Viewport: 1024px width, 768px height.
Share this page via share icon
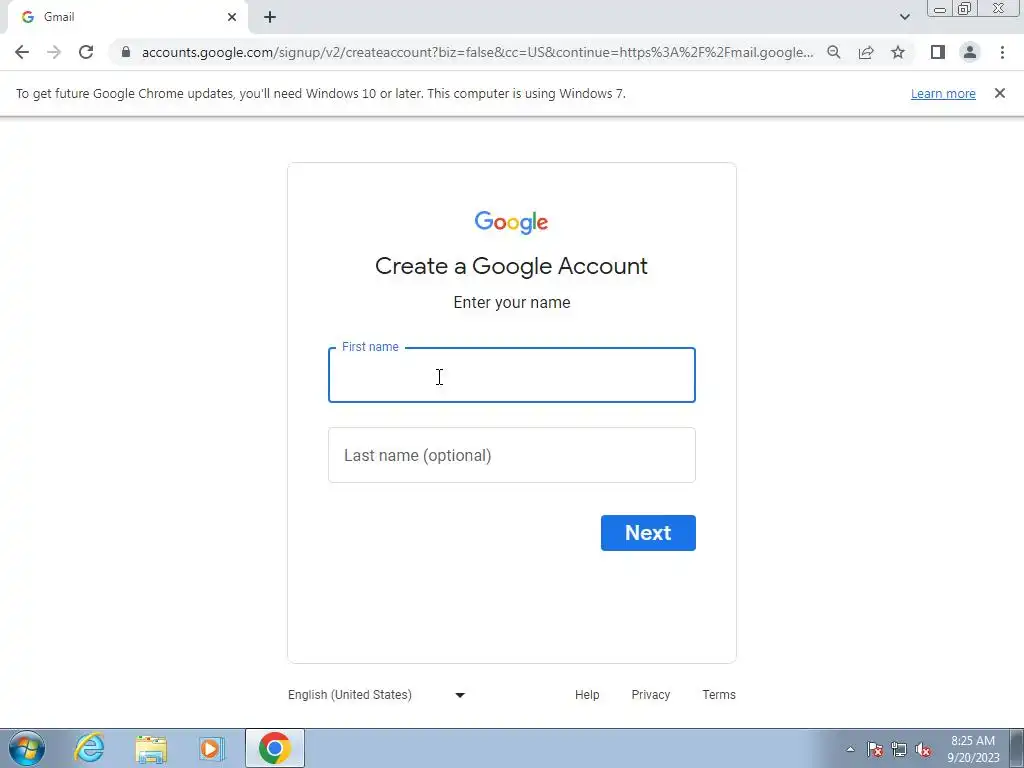point(866,52)
